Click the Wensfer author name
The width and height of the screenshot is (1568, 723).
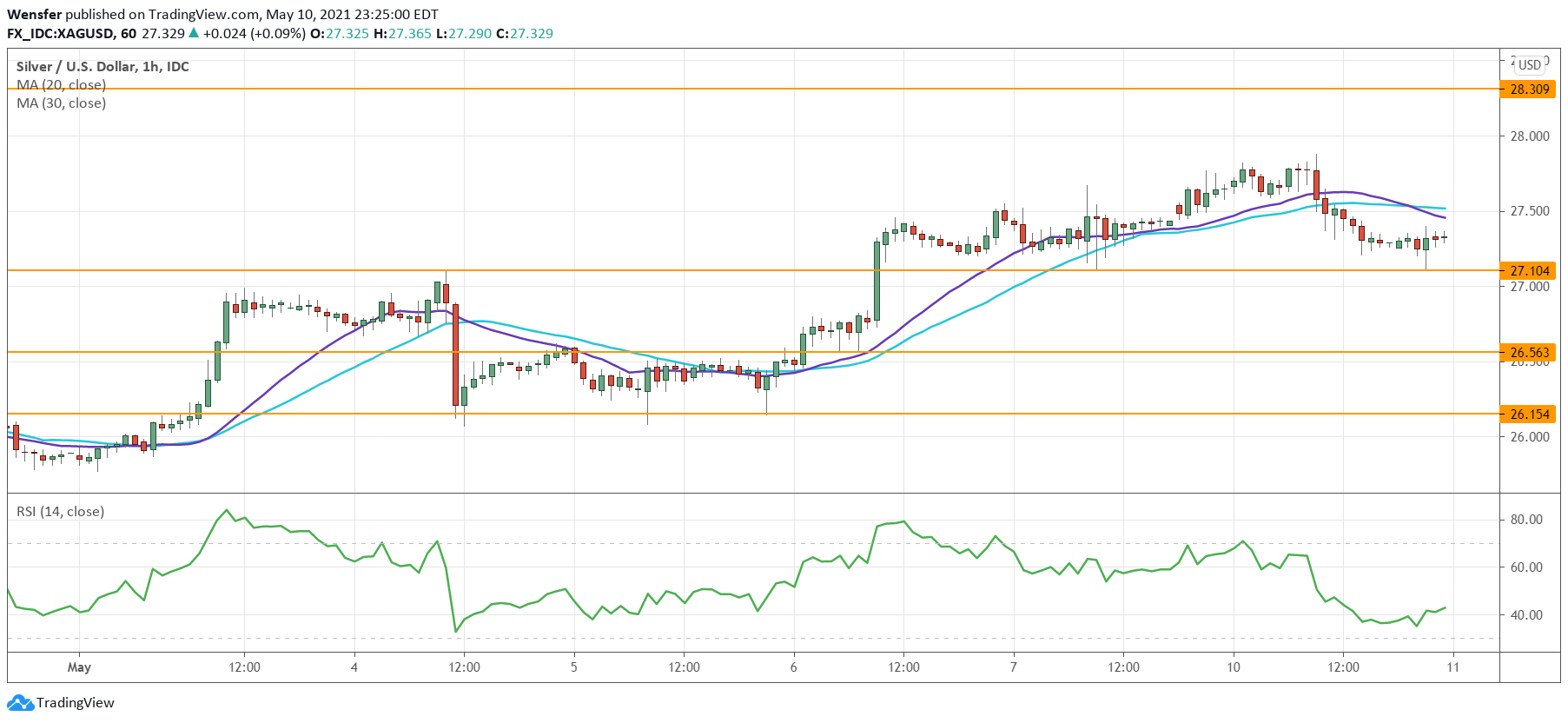coord(34,14)
